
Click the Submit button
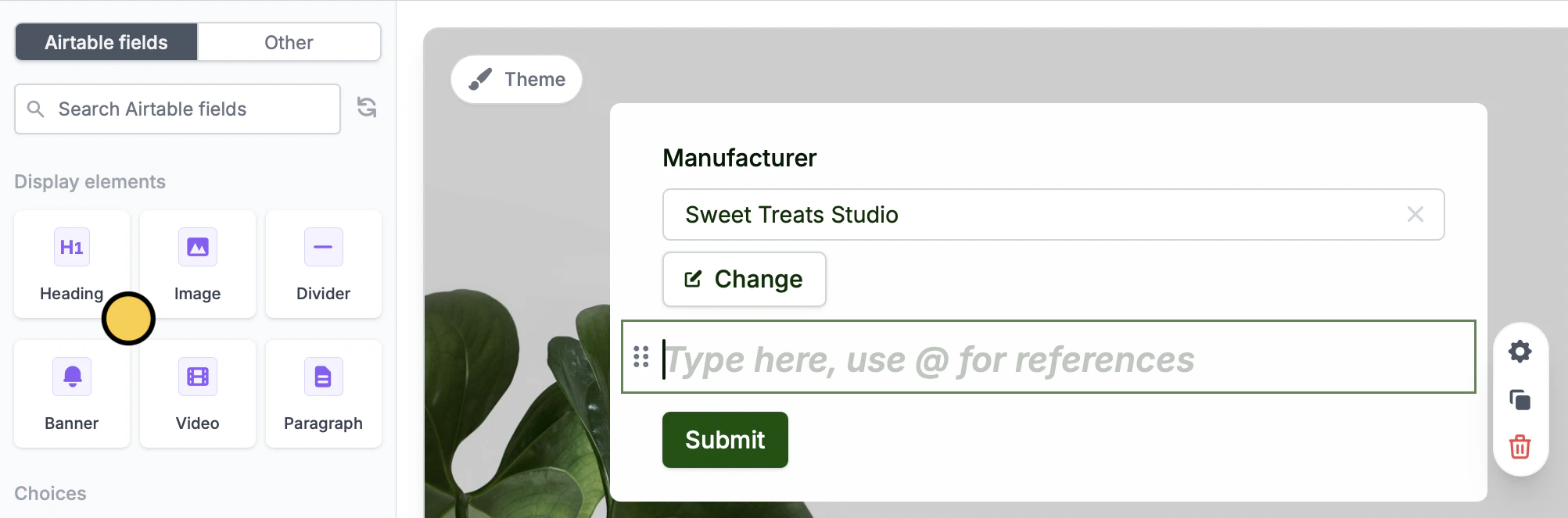pos(724,439)
